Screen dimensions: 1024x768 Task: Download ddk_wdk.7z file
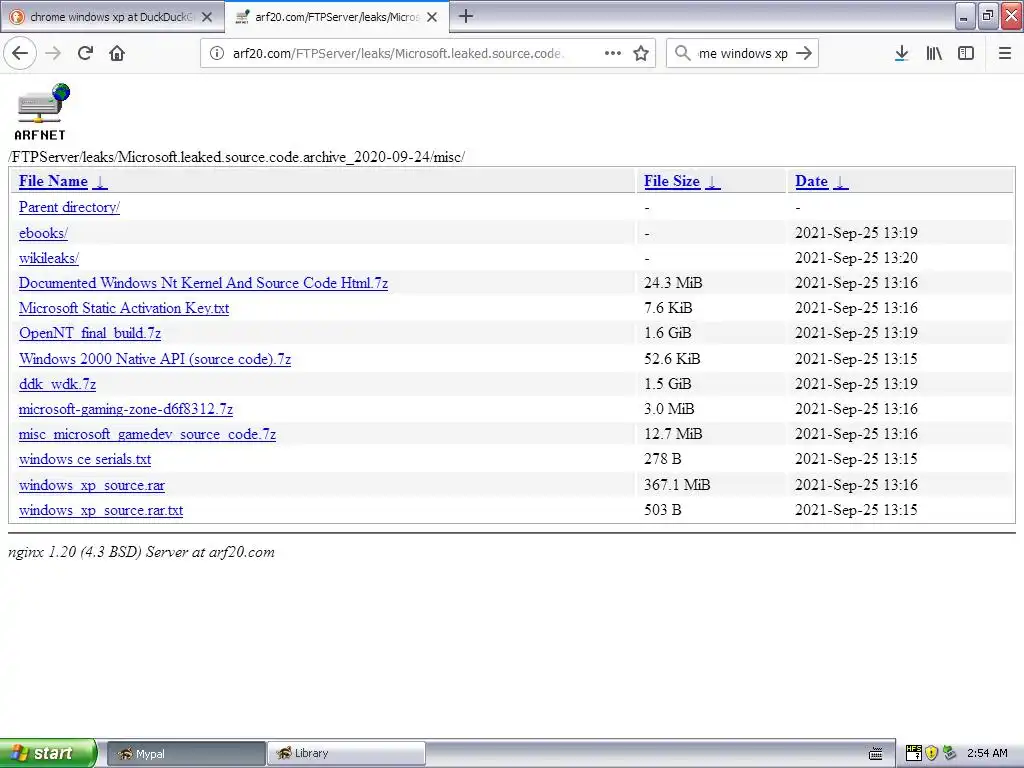[x=57, y=384]
